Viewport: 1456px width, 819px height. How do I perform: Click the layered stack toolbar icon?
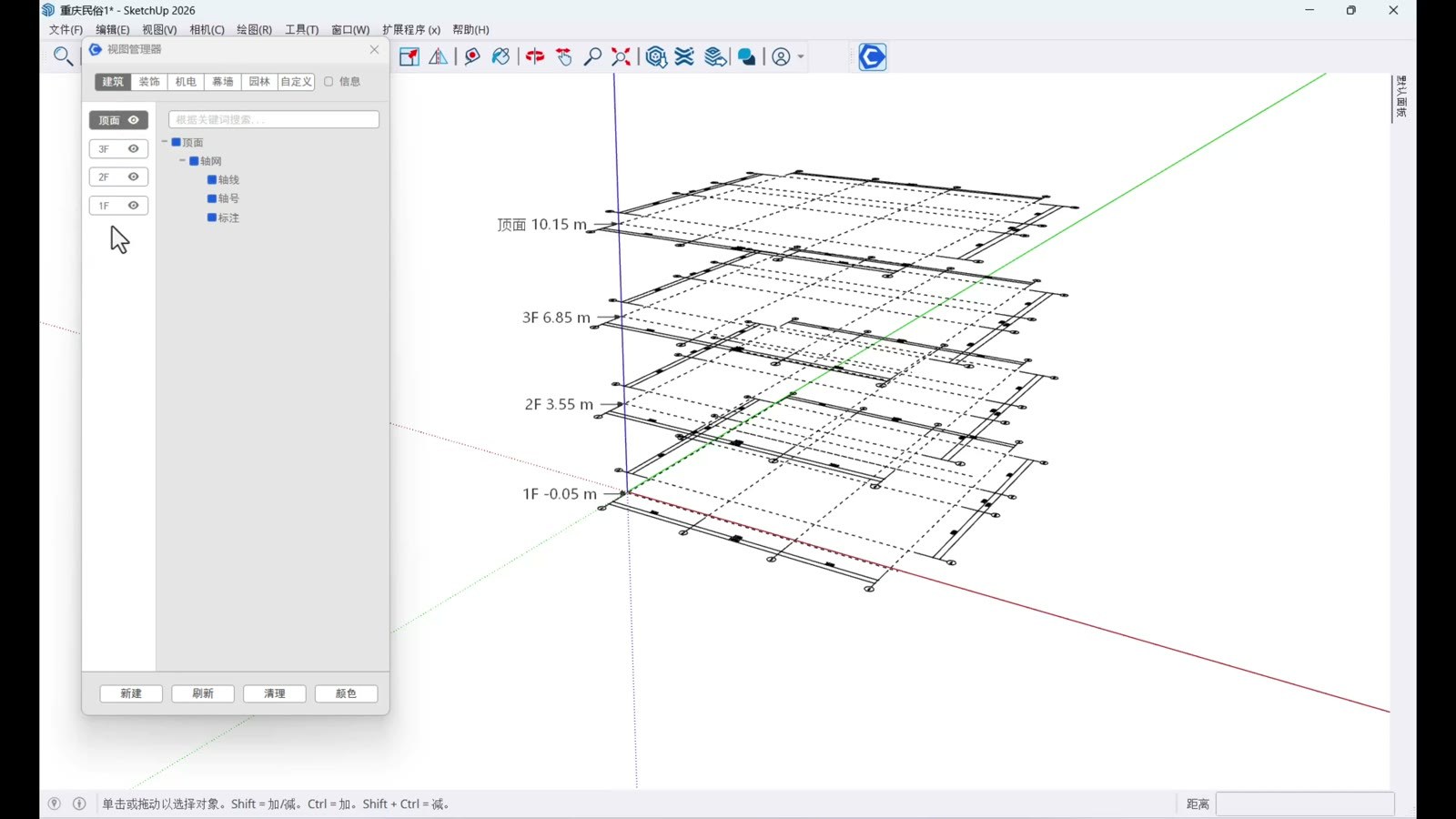pyautogui.click(x=716, y=56)
